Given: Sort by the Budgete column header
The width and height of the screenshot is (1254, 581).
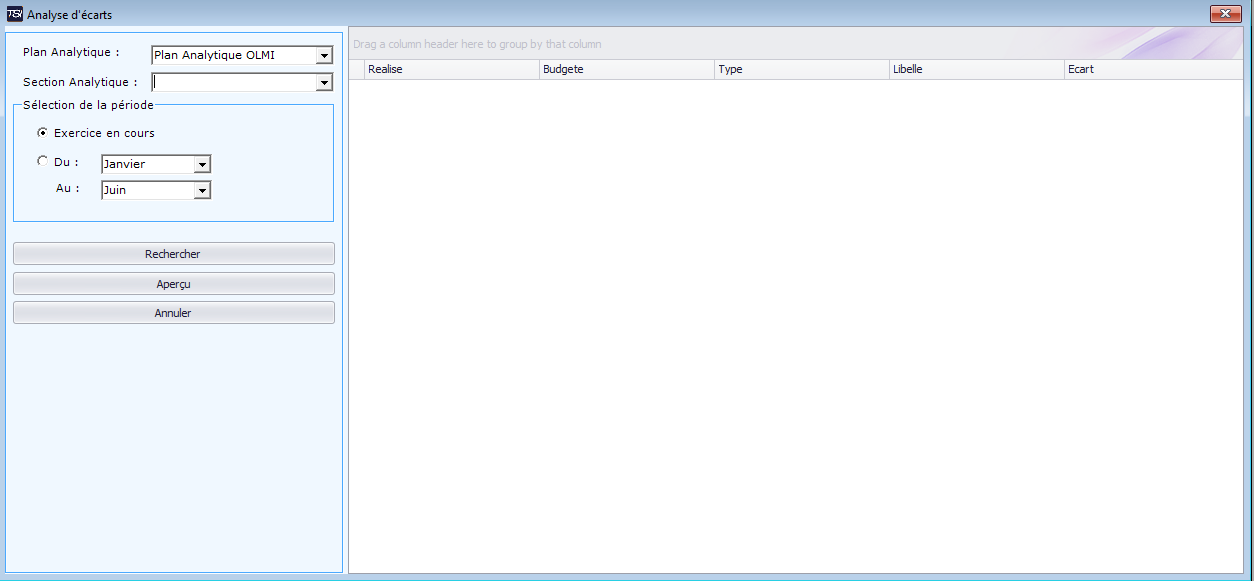Looking at the screenshot, I should click(627, 70).
